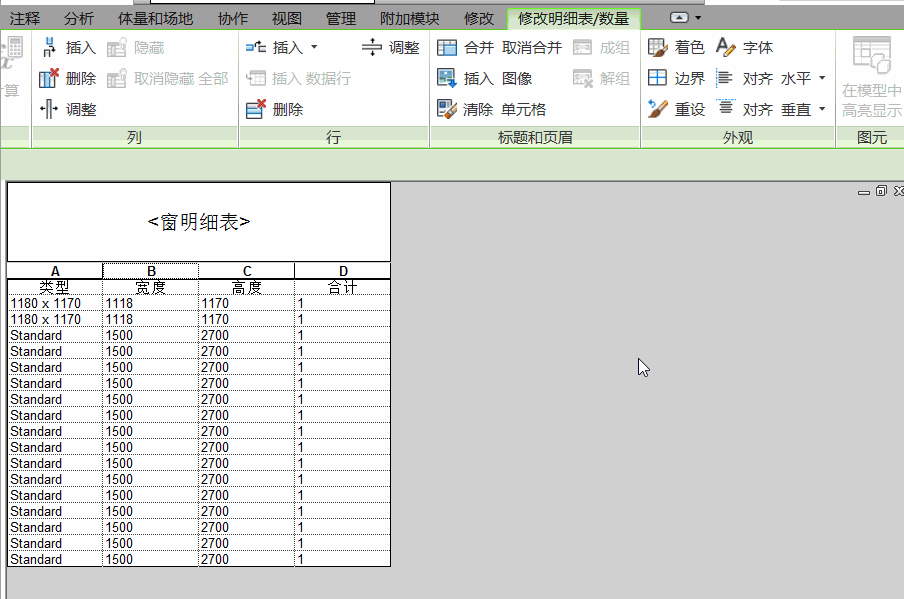This screenshot has width=904, height=599.
Task: Click Delete row icon in 行 panel
Action: [256, 109]
